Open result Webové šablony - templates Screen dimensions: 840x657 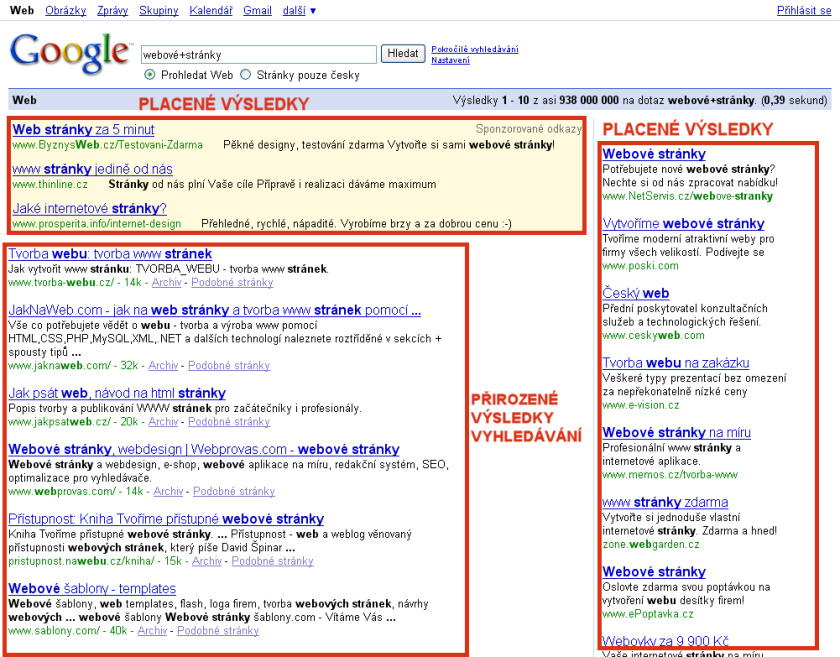pos(92,589)
